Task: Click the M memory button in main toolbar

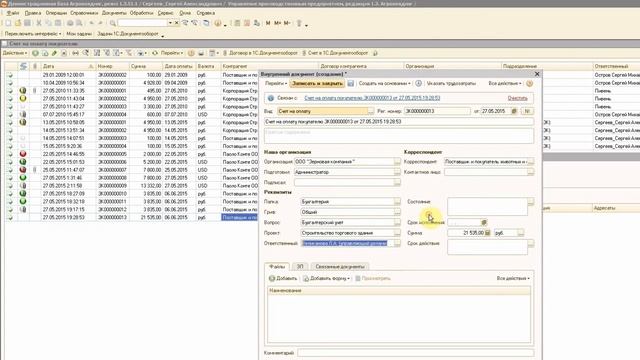Action: point(268,23)
